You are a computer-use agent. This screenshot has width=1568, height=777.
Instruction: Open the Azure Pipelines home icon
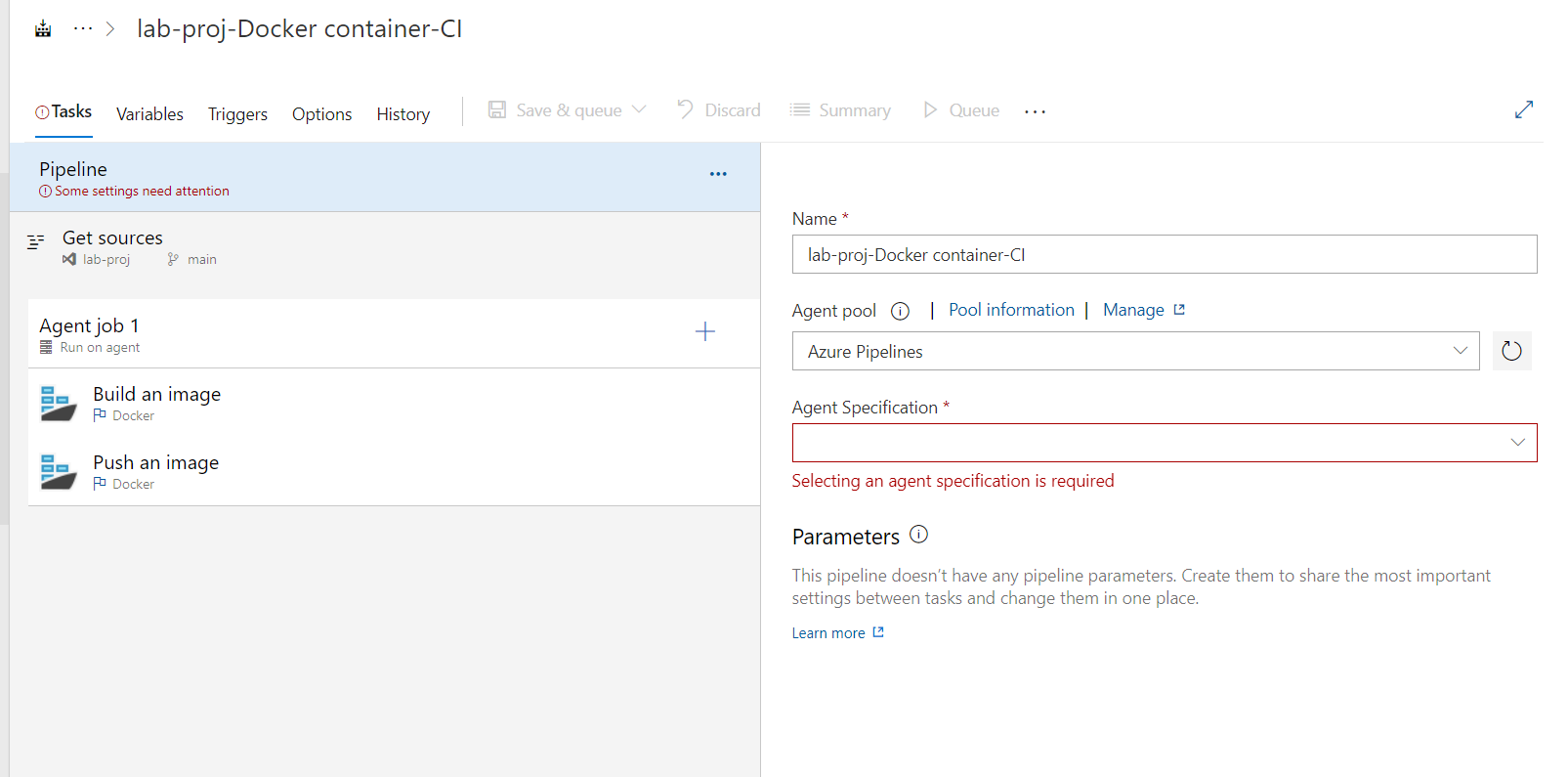(43, 28)
